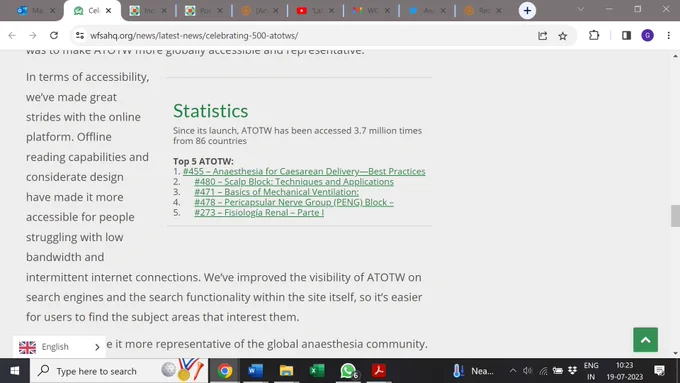This screenshot has width=680, height=383.
Task: Open Chrome from the taskbar
Action: (x=225, y=371)
